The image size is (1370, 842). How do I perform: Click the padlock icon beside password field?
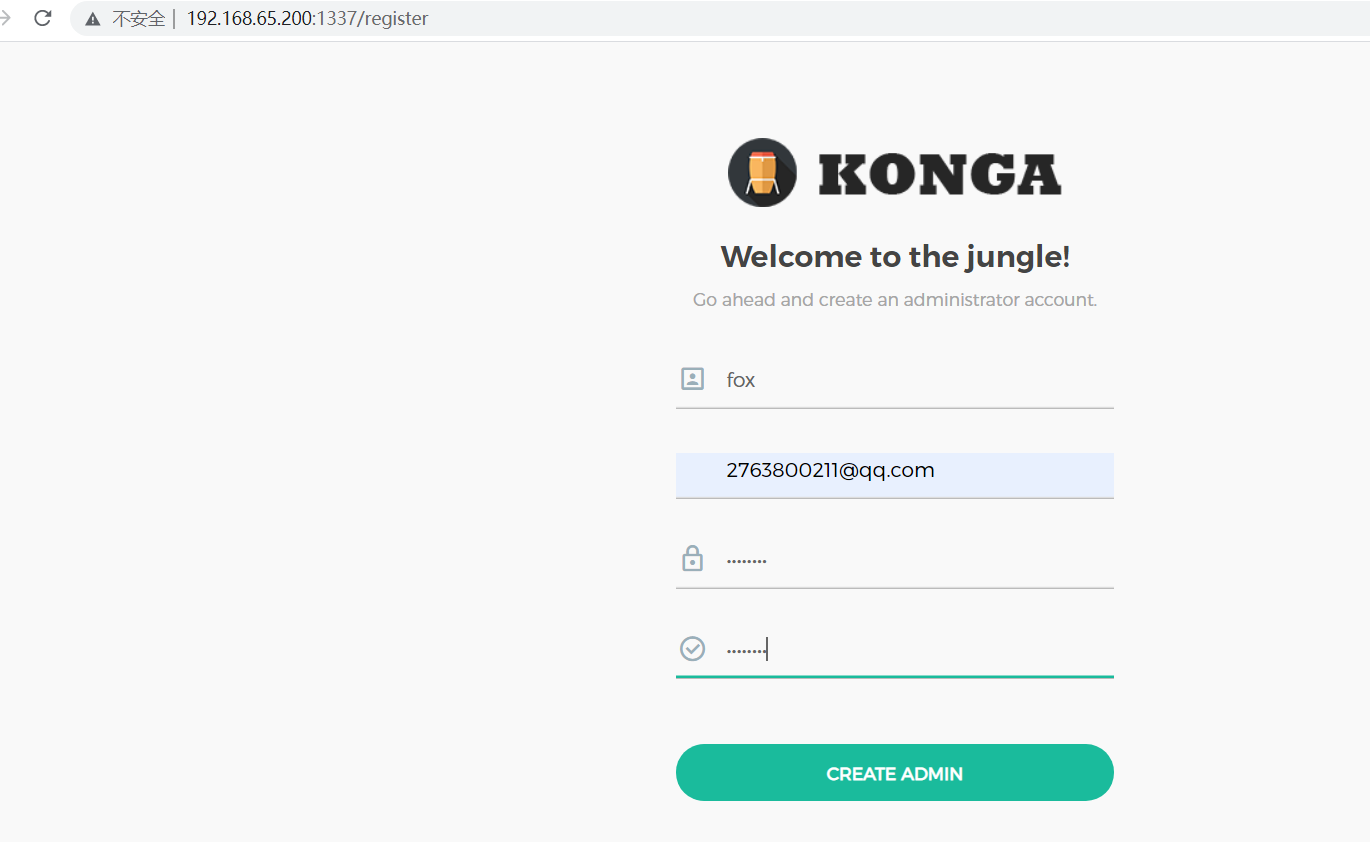click(x=692, y=558)
